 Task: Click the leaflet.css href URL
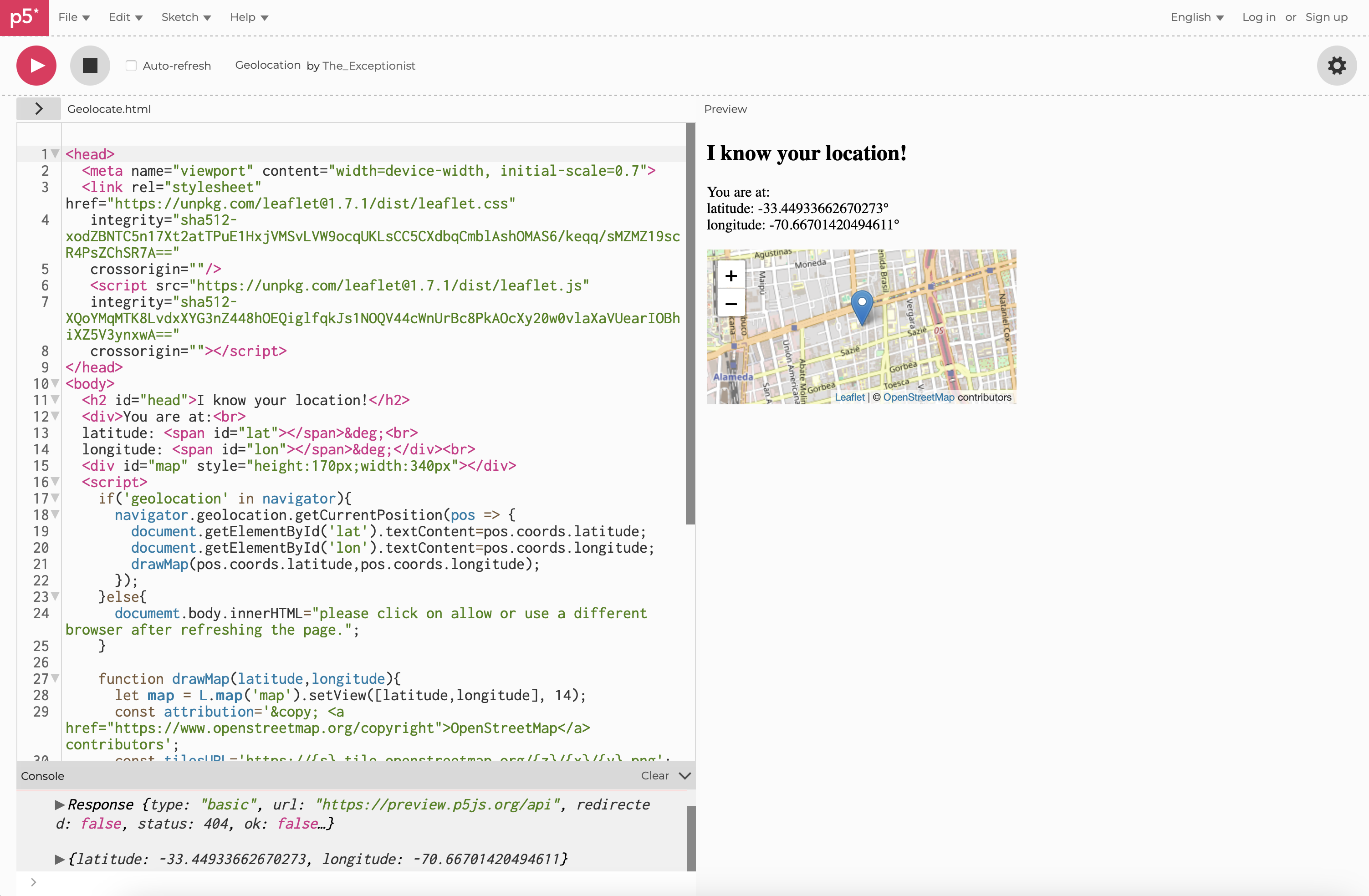[x=315, y=204]
